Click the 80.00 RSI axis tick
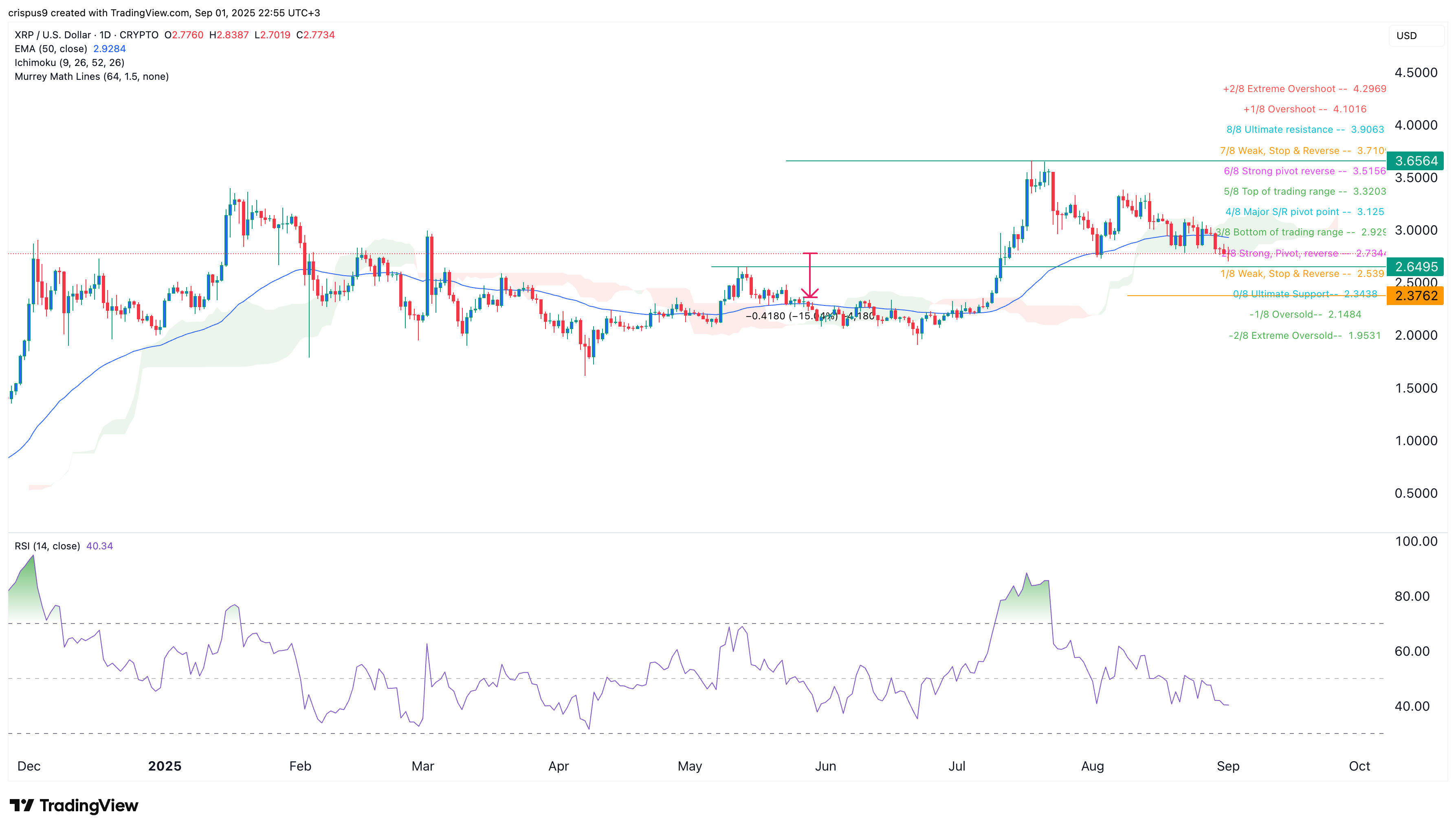Image resolution: width=1456 pixels, height=830 pixels. point(1412,596)
